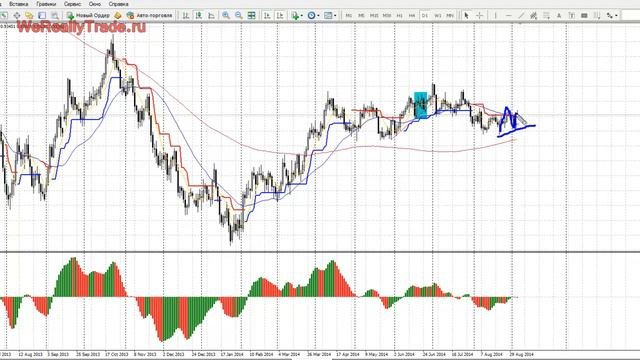The width and height of the screenshot is (640, 360).
Task: Open the Data Window panel icon
Action: (17, 16)
